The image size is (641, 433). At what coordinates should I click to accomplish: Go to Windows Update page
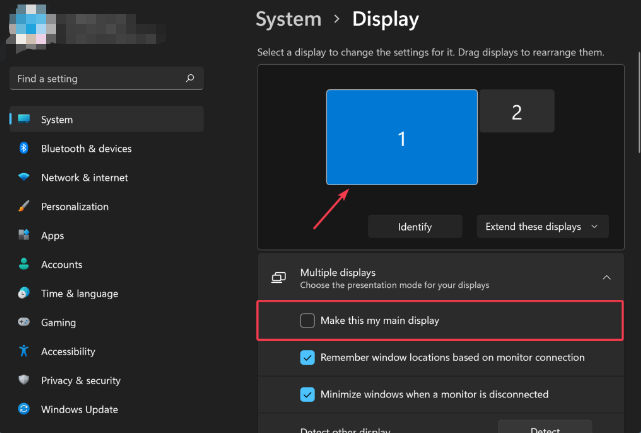(x=106, y=410)
